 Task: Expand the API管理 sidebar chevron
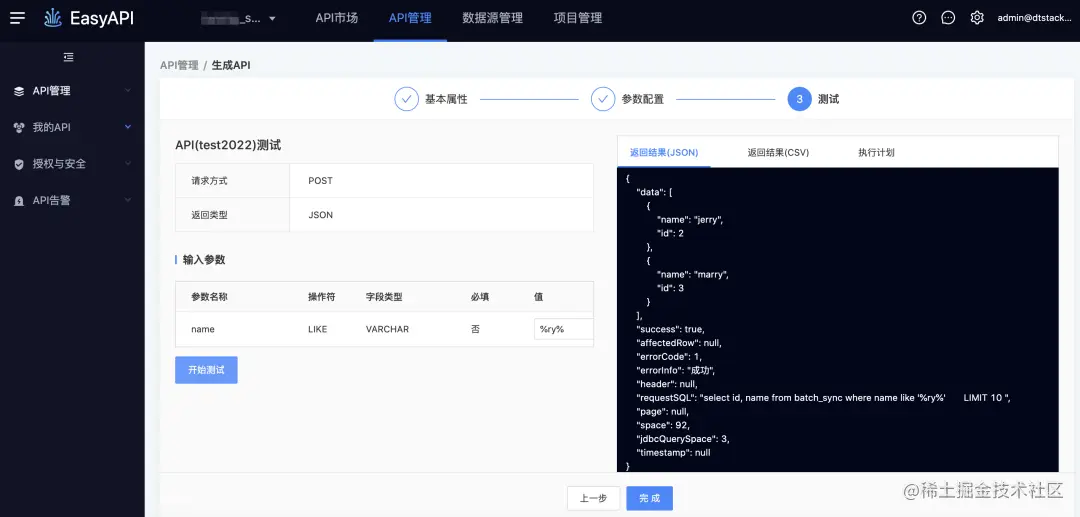coord(127,91)
